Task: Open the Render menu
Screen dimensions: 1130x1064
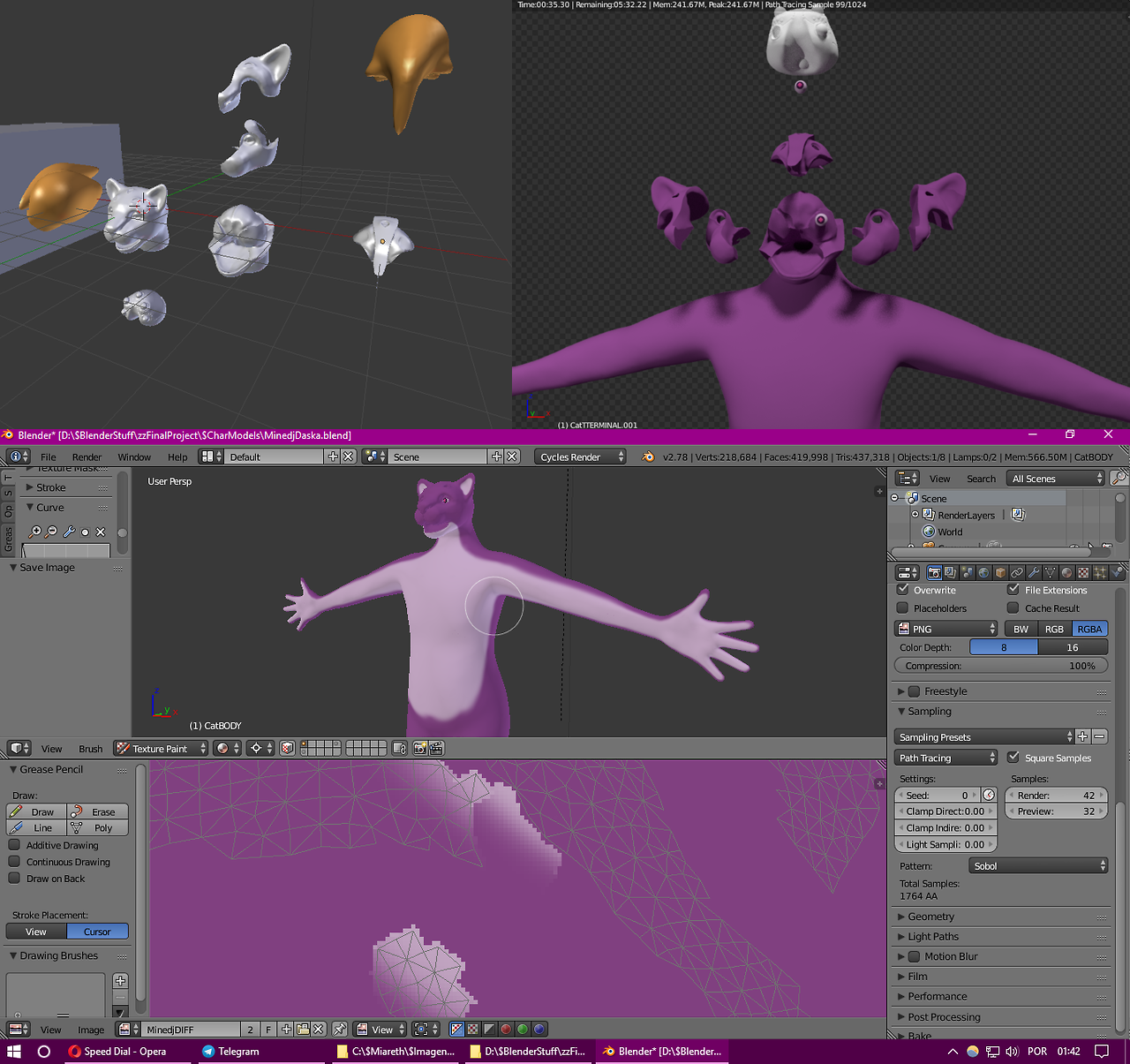Action: [x=87, y=457]
